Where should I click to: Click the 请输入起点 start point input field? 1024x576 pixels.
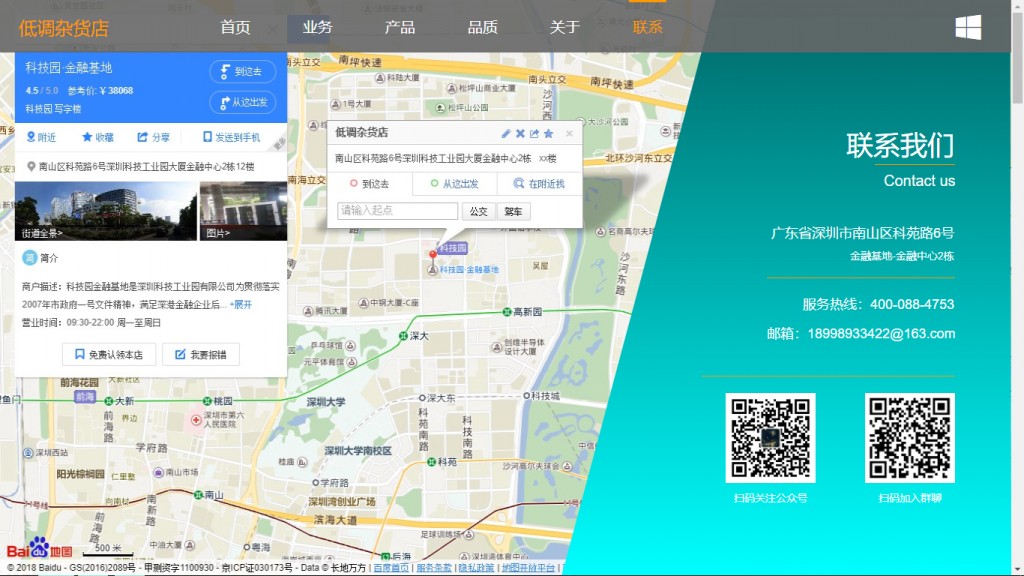397,210
